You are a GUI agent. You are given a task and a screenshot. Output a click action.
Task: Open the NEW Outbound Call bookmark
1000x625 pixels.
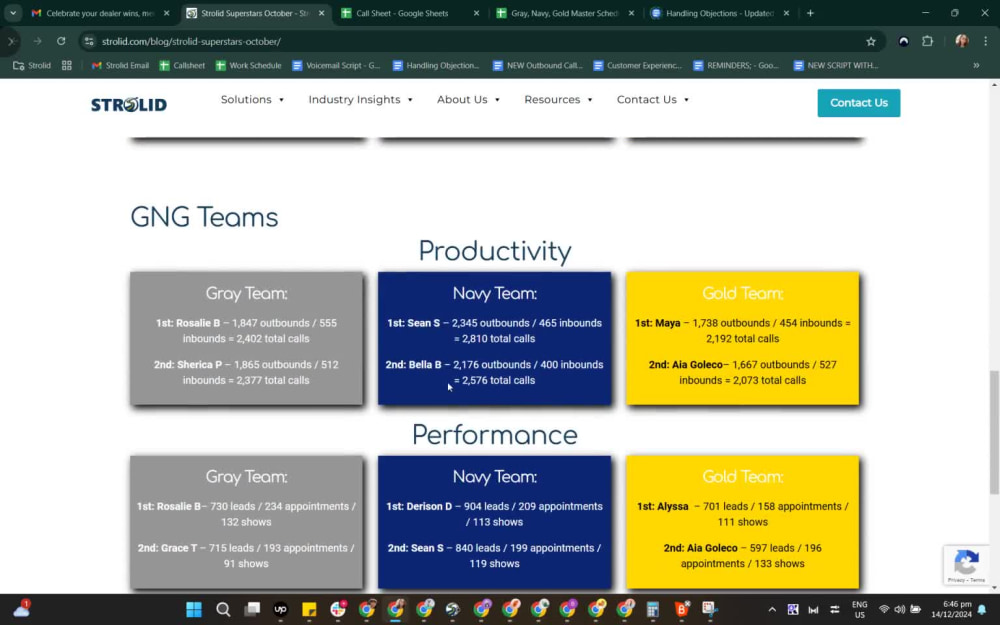coord(538,65)
